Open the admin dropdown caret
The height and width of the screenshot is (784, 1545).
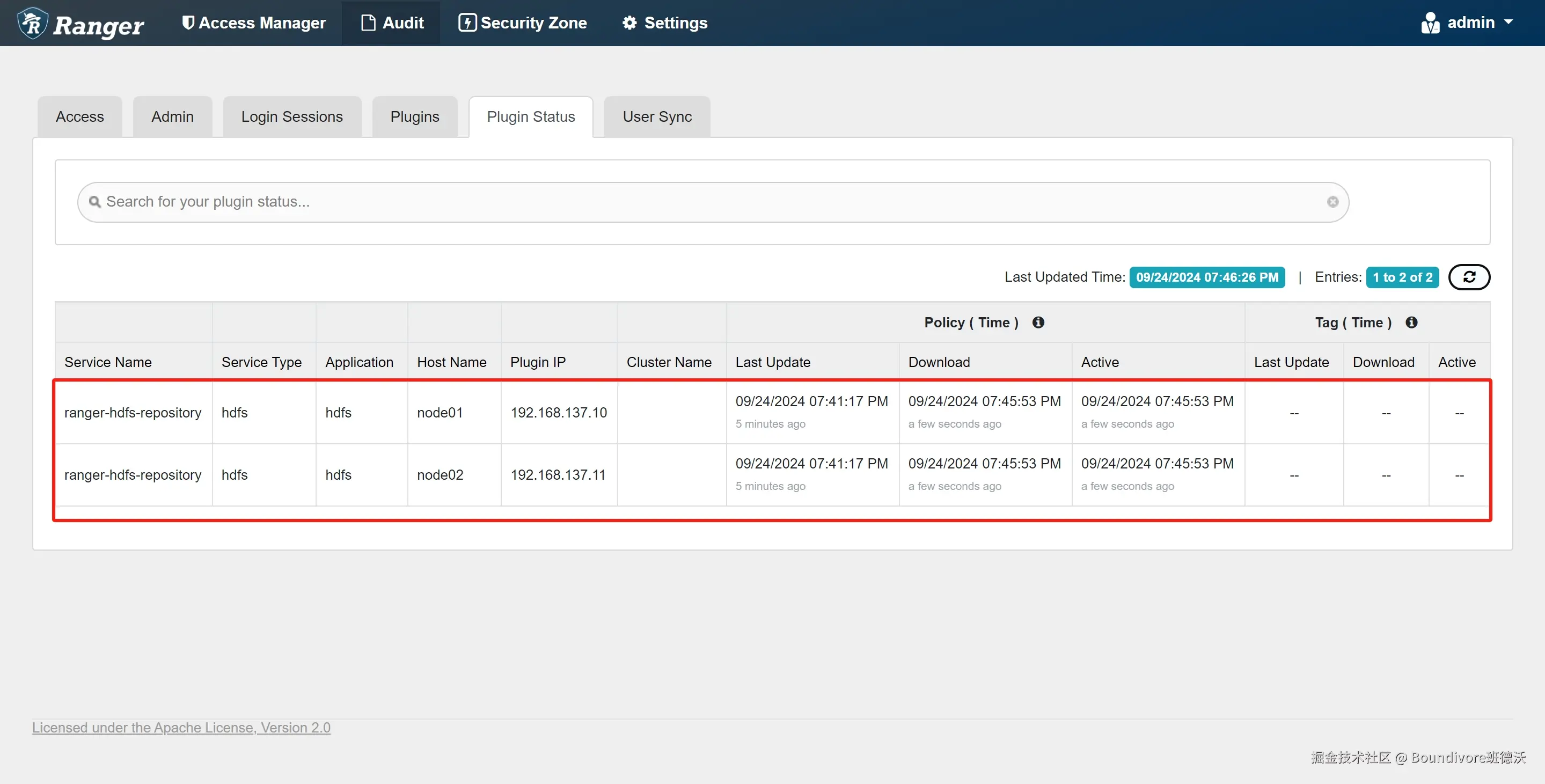[x=1509, y=22]
